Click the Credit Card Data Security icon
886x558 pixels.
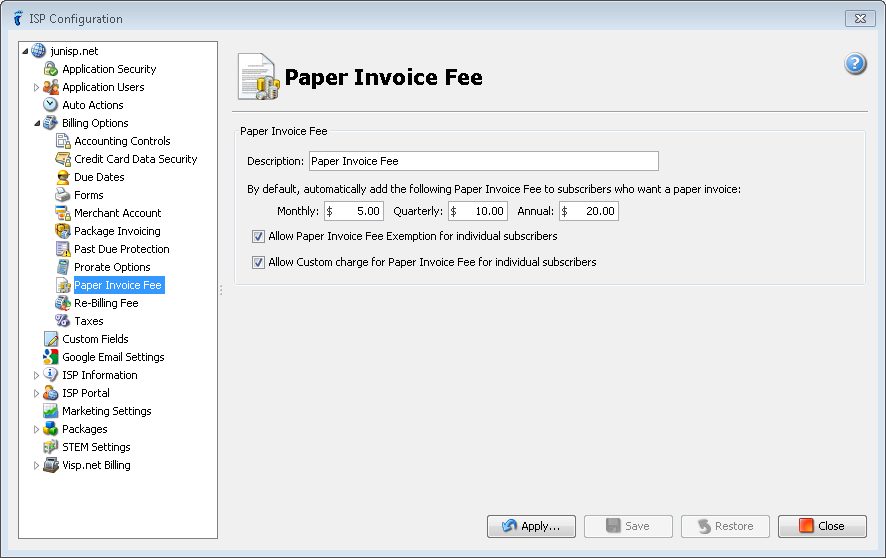pos(63,159)
